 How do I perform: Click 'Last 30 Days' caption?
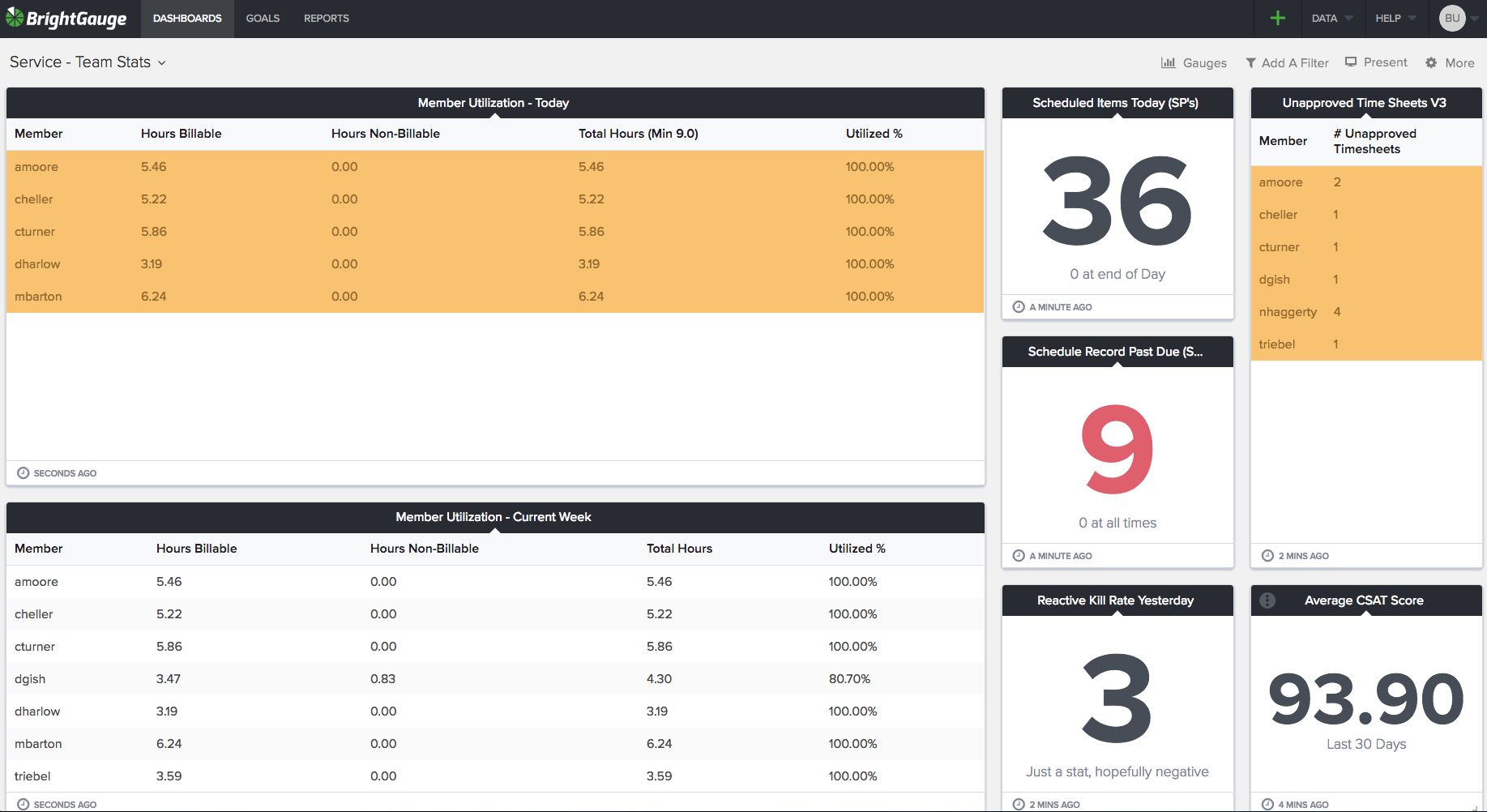click(1366, 744)
